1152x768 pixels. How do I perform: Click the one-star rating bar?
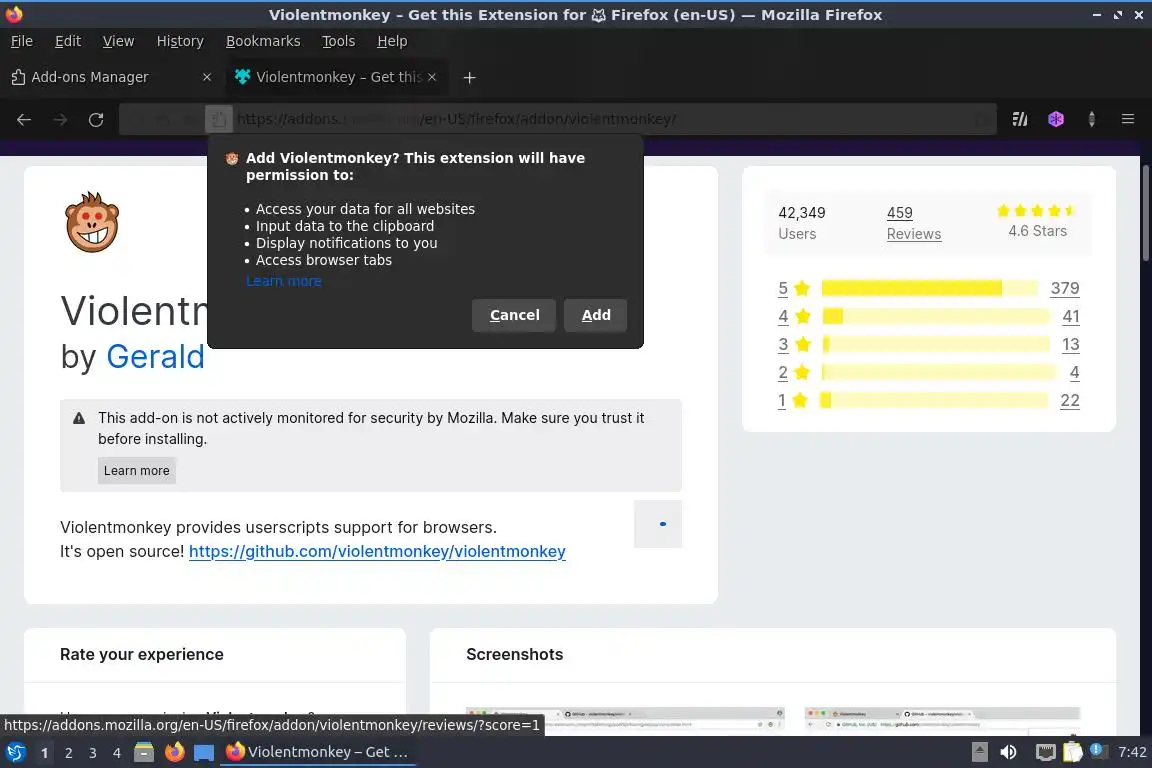click(935, 401)
